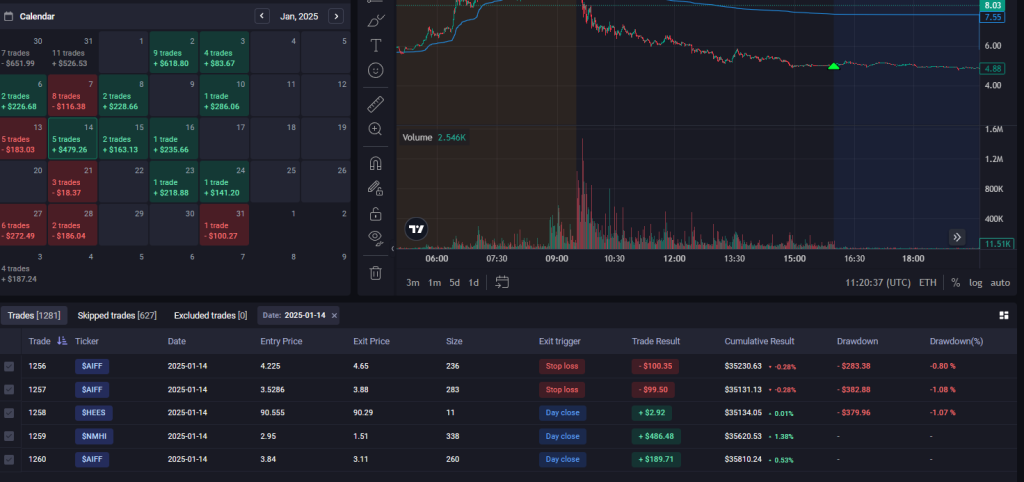Sort by Entry Price column header

tap(281, 341)
